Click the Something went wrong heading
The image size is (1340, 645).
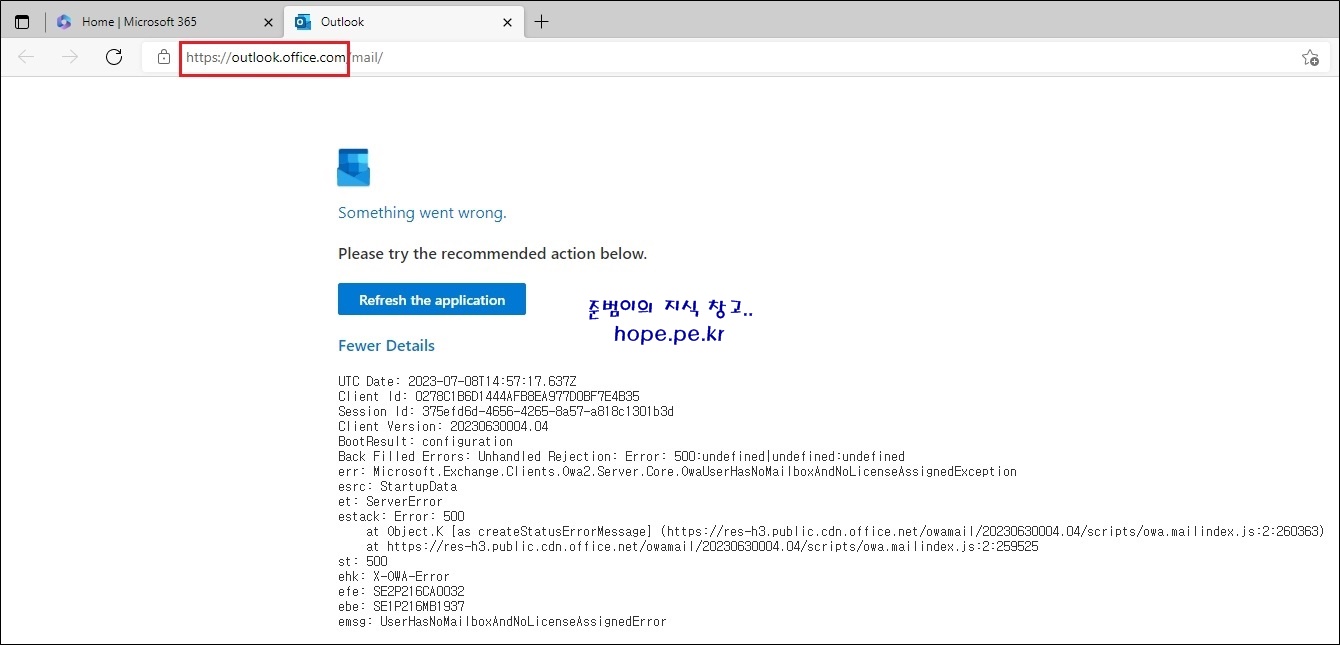point(422,213)
